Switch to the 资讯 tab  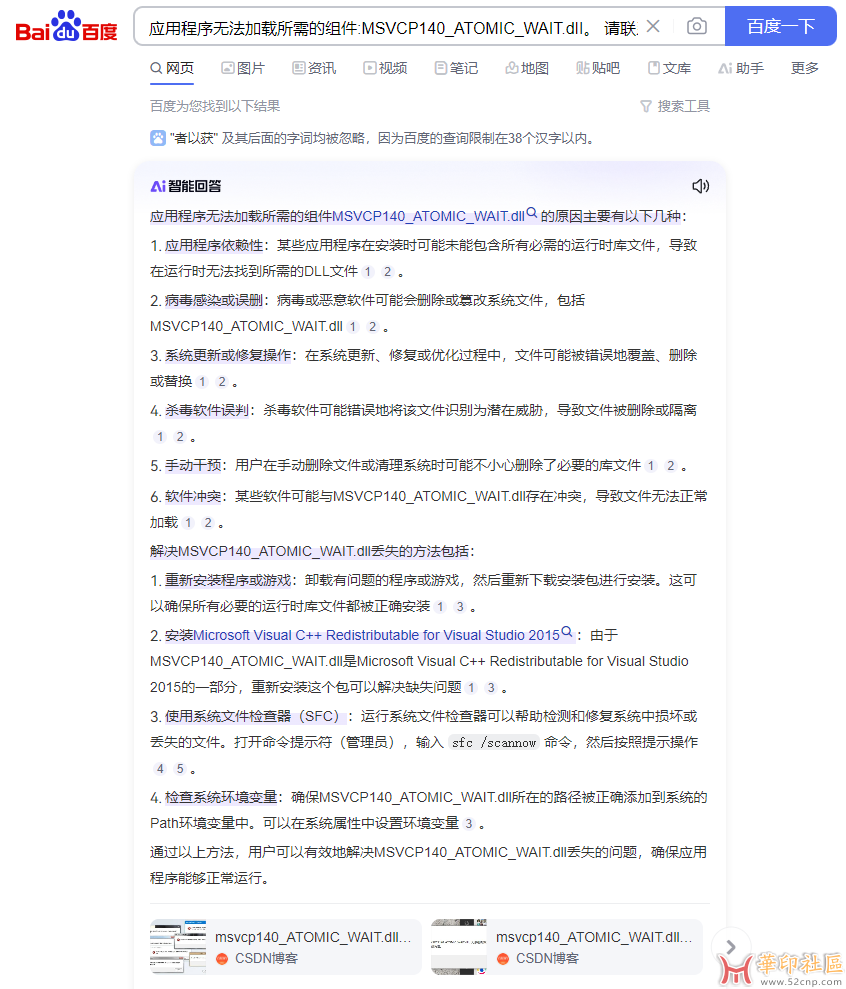click(314, 68)
